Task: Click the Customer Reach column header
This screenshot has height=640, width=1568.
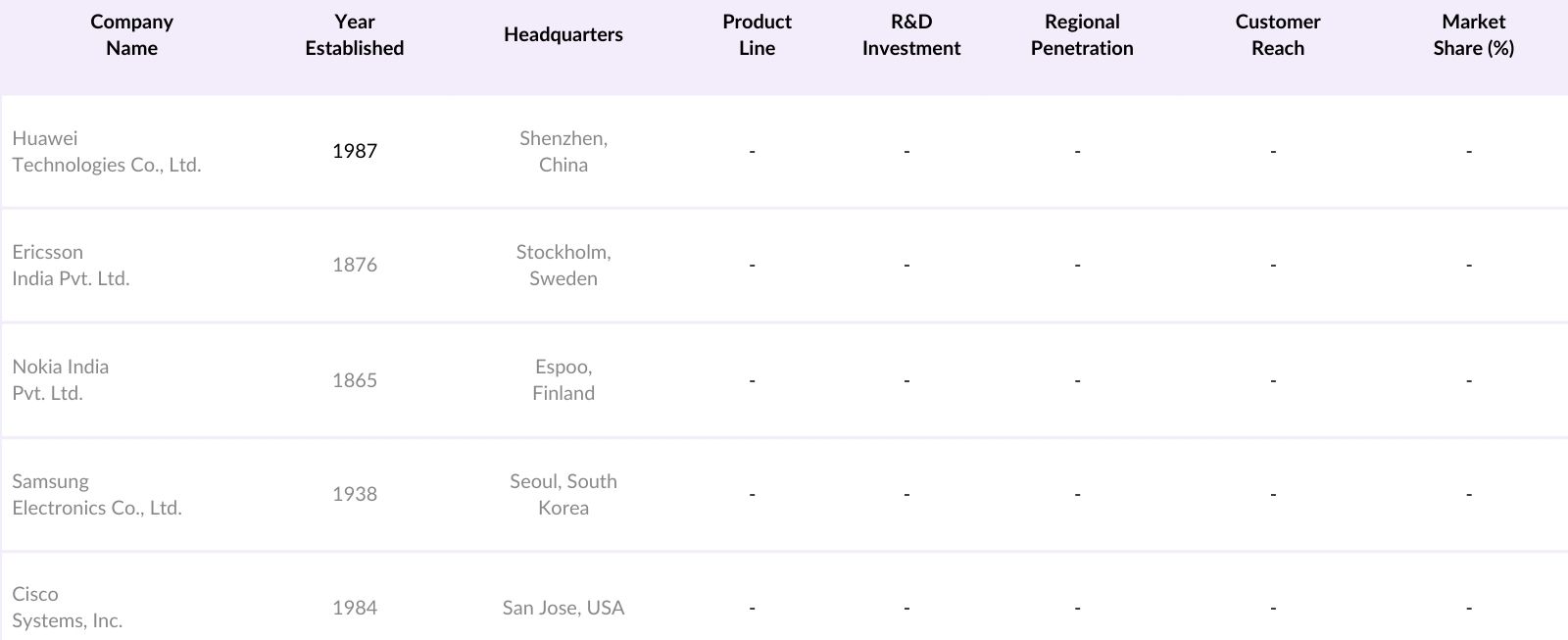Action: coord(1277,35)
